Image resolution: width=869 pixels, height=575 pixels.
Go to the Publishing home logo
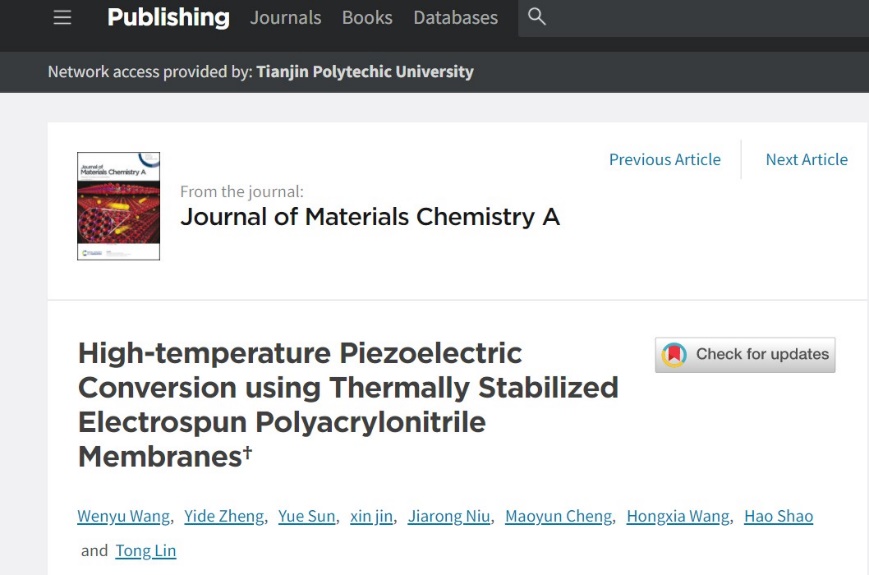tap(168, 17)
